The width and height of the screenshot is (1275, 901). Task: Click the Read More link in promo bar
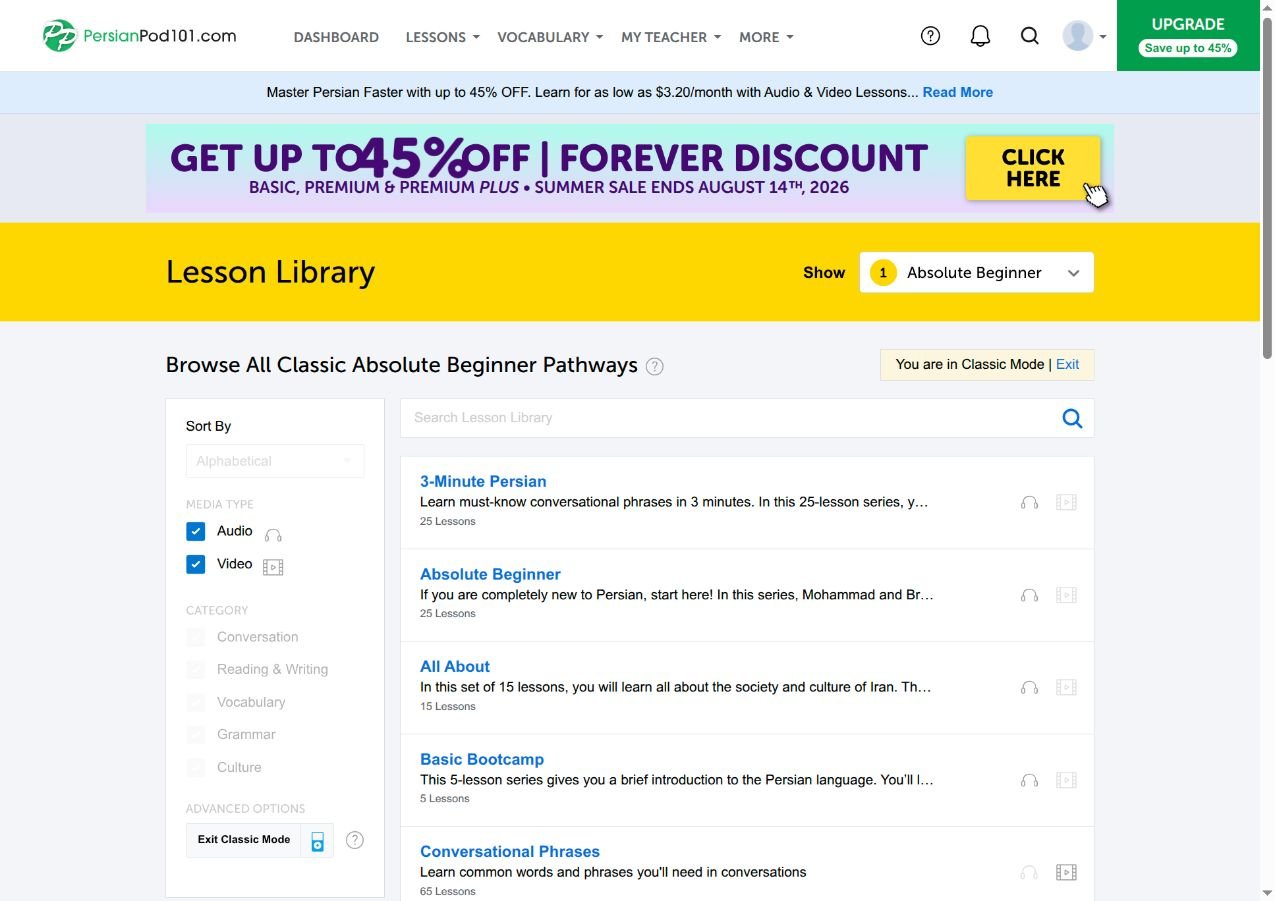point(957,92)
